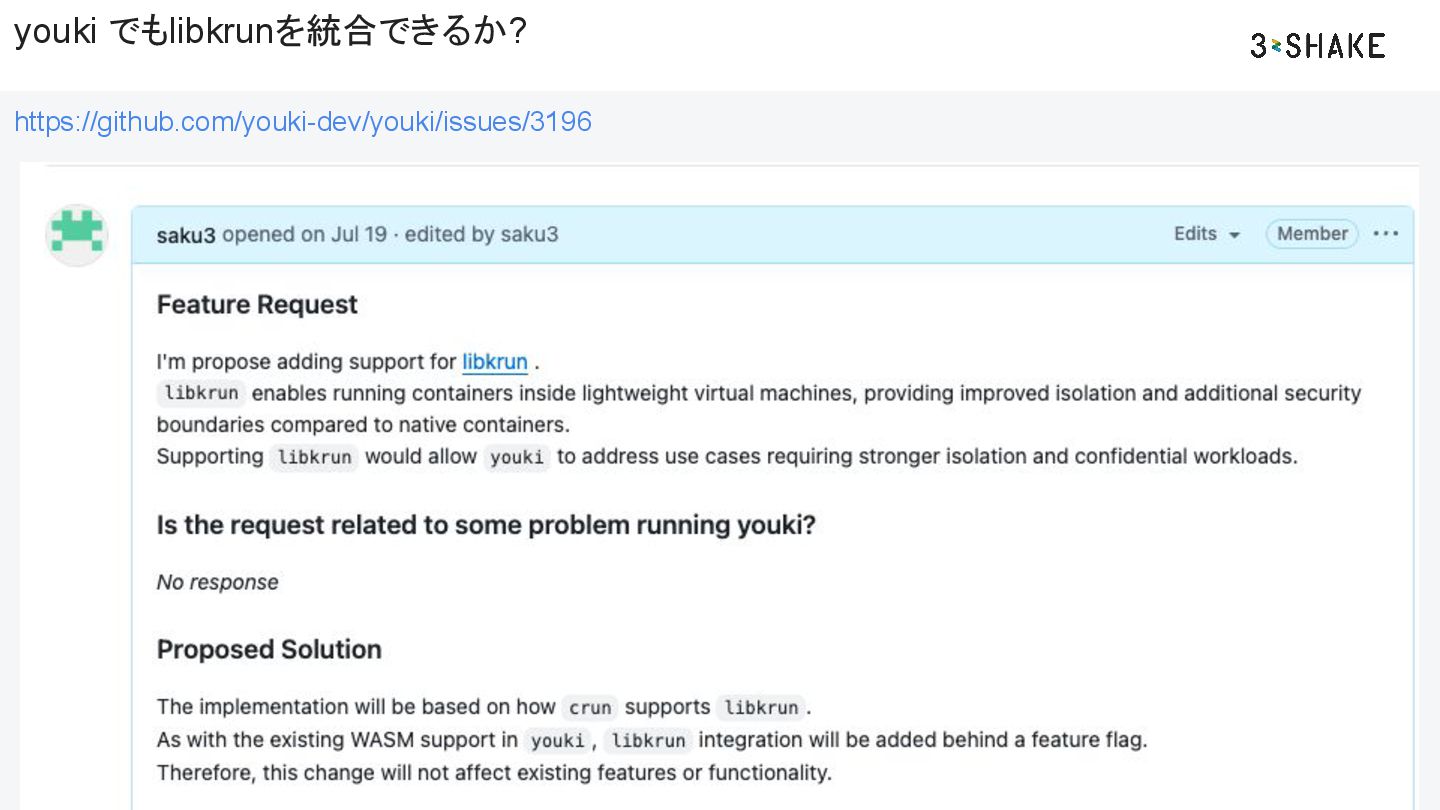Click the Proposed Solution heading
1440x810 pixels.
[x=269, y=649]
